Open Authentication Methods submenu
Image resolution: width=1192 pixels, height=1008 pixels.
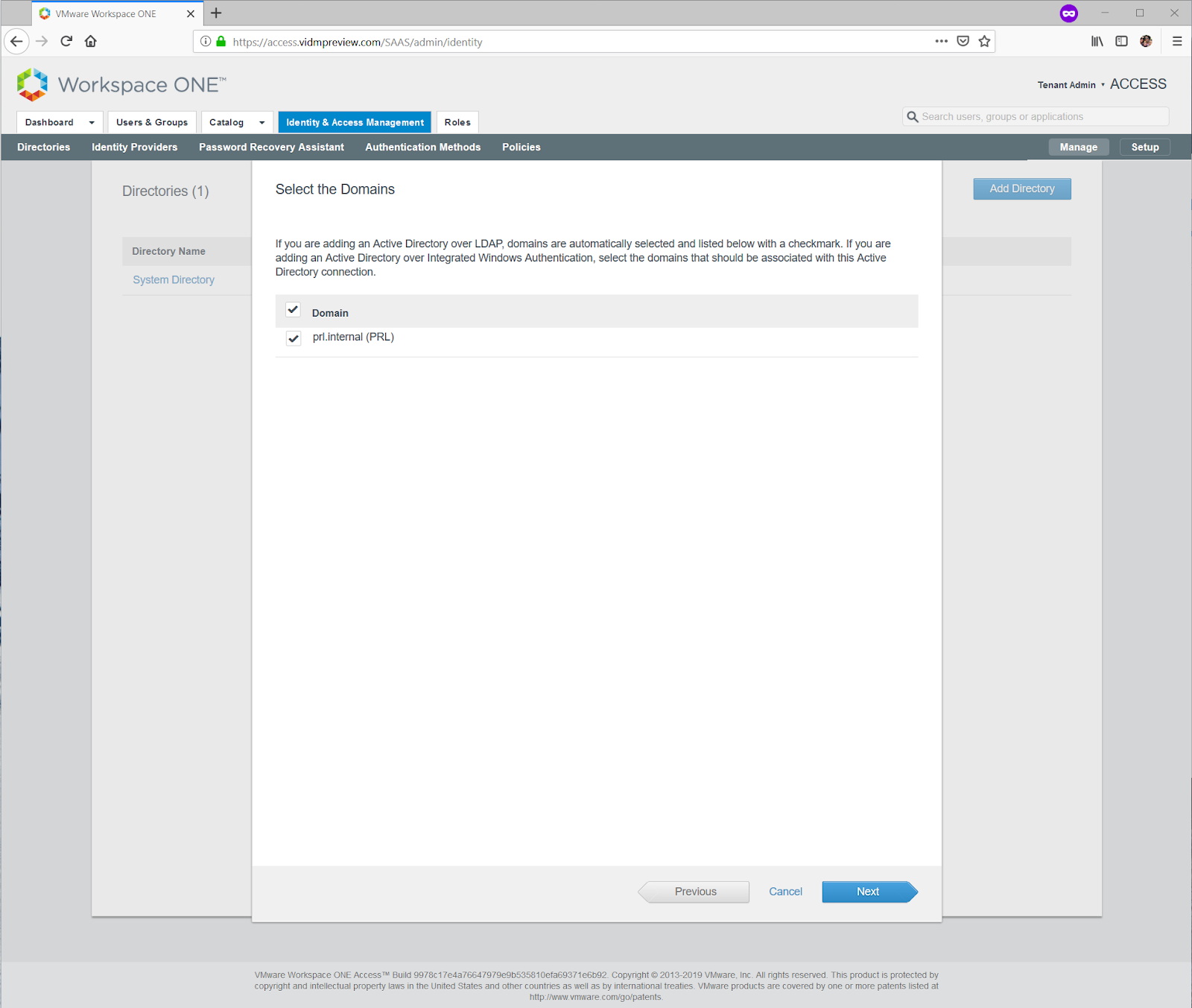pyautogui.click(x=423, y=148)
